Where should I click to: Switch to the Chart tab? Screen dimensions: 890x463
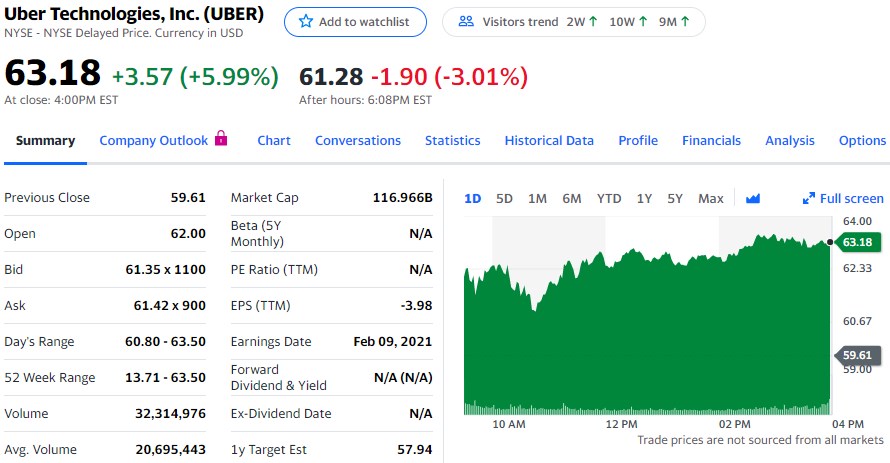[274, 141]
